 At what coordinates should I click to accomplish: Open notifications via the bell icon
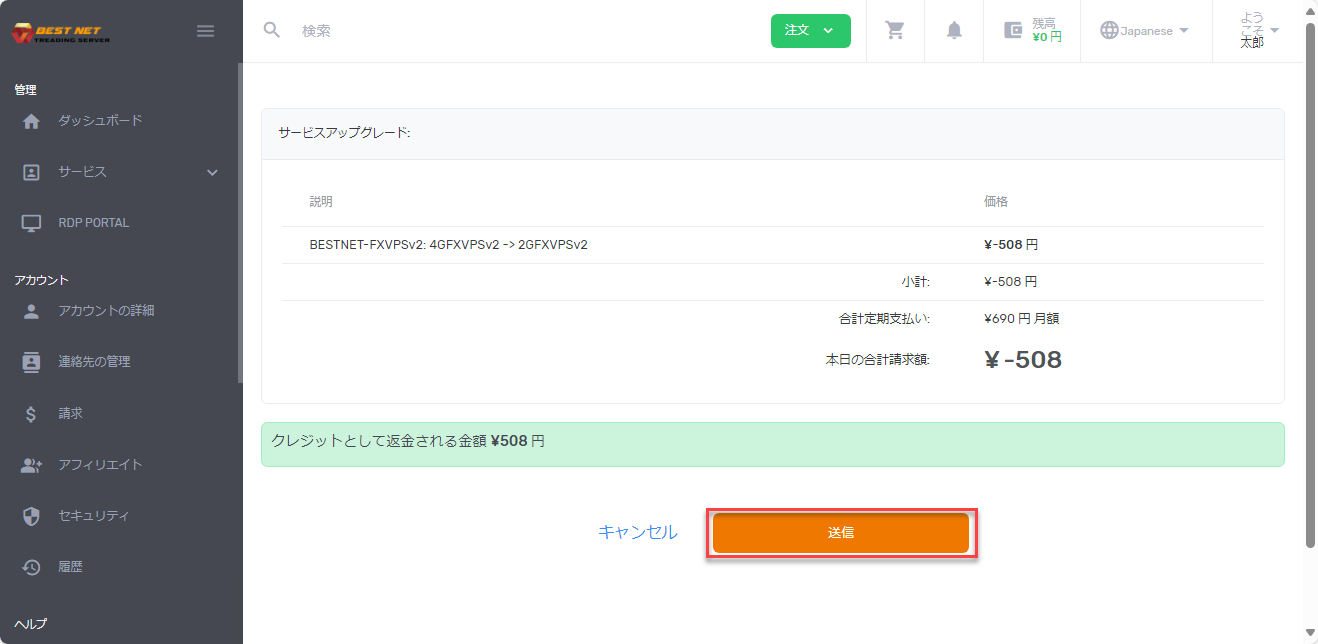click(953, 31)
